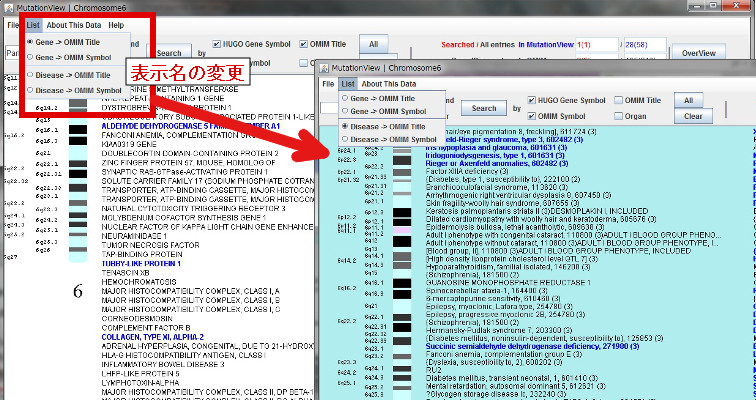The image size is (756, 400).
Task: Click the OverView button
Action: point(698,52)
